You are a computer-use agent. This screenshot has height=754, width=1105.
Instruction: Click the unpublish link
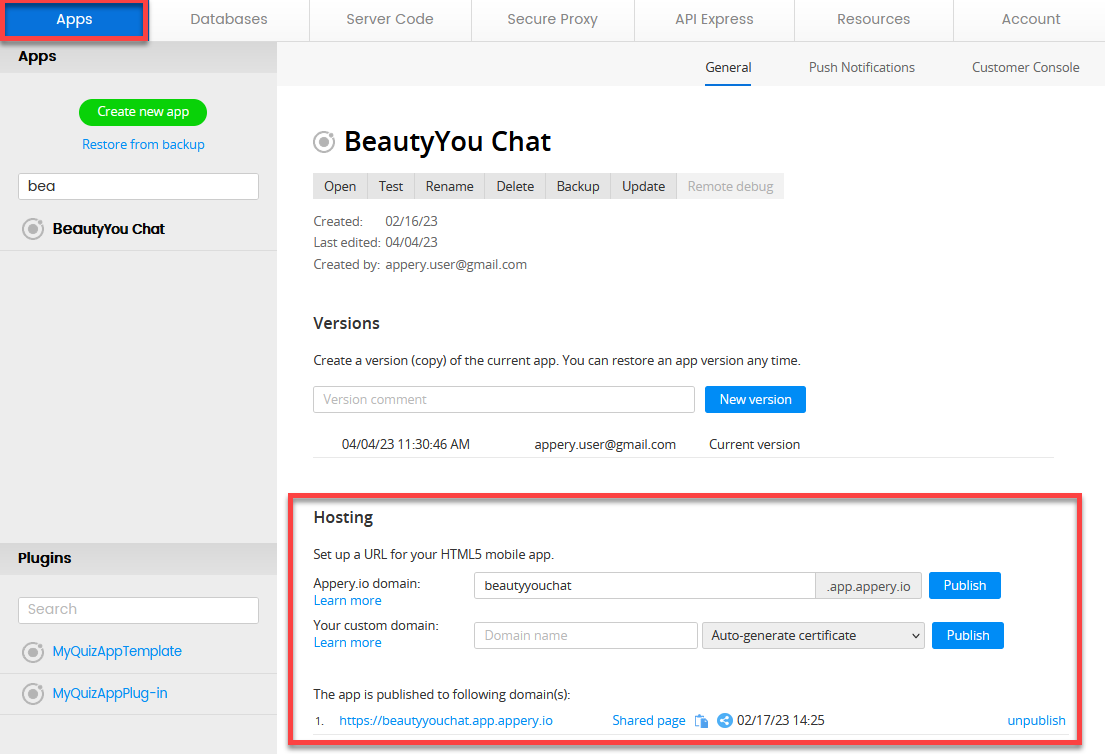(x=1036, y=721)
